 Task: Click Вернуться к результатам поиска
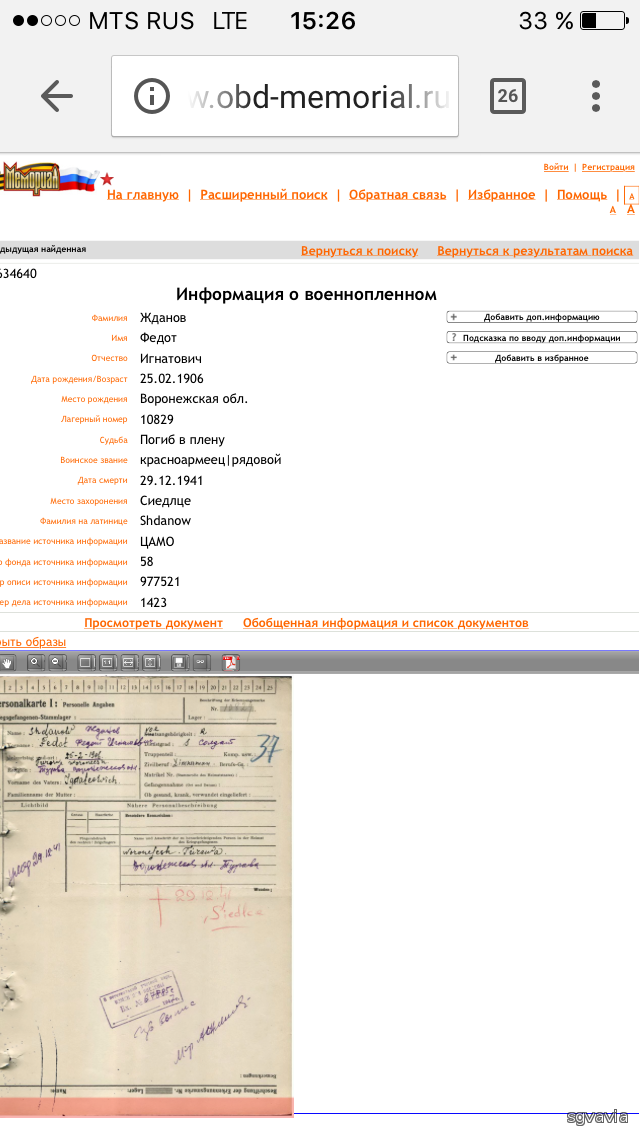(535, 251)
